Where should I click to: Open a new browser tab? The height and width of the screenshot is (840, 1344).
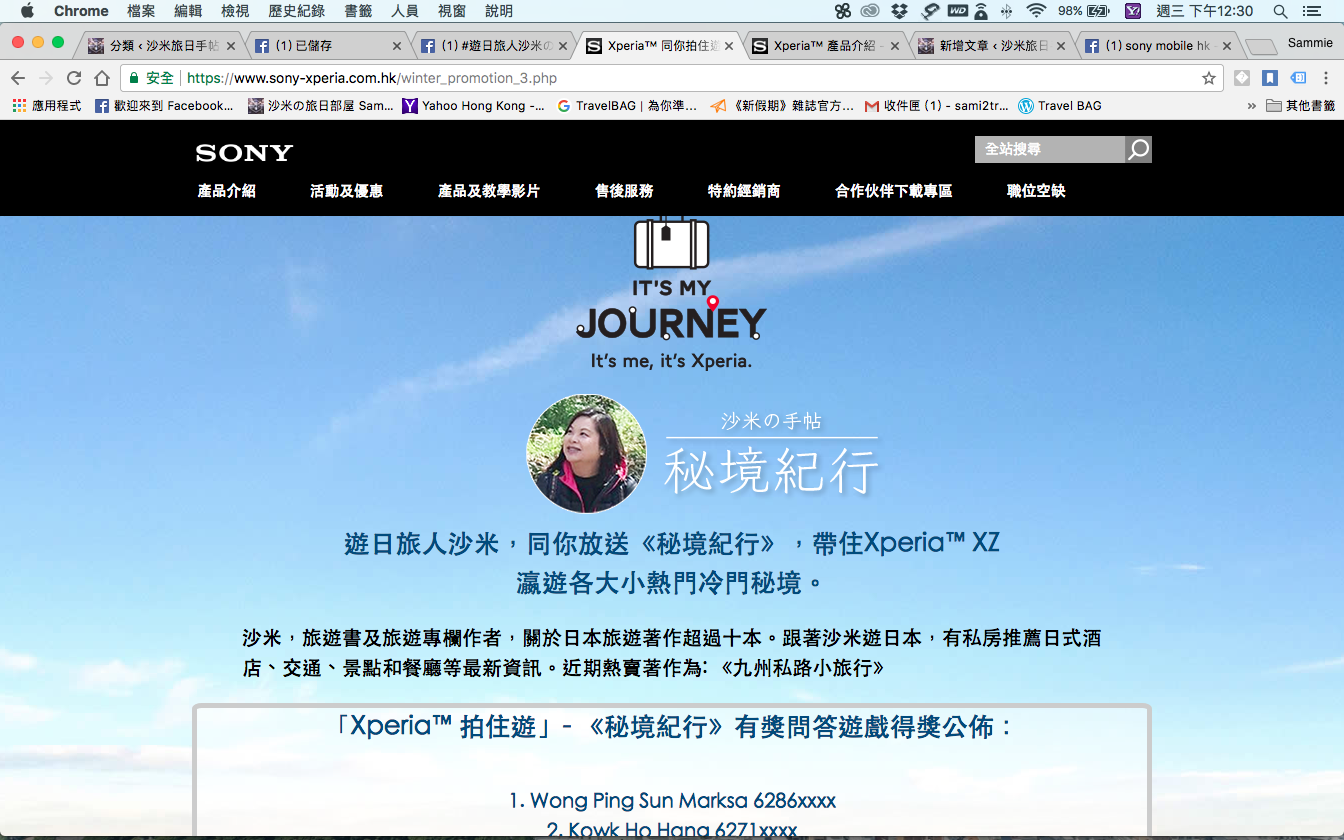[x=1260, y=47]
